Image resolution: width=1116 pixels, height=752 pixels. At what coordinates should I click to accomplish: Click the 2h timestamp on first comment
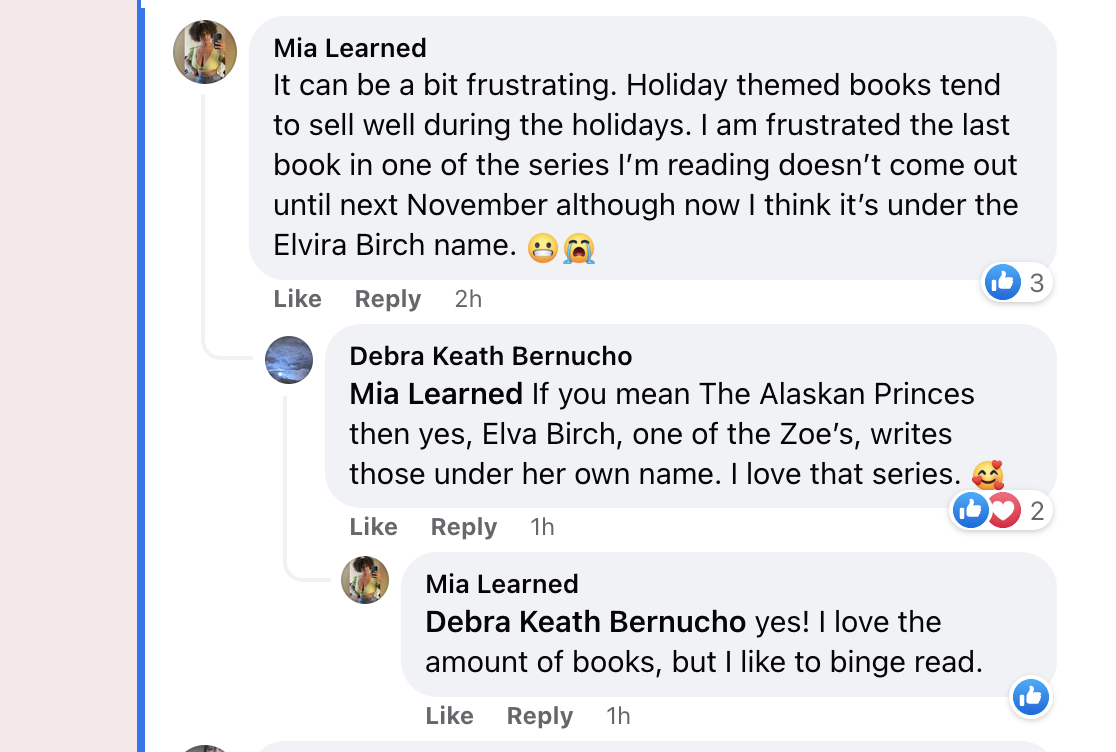point(467,299)
